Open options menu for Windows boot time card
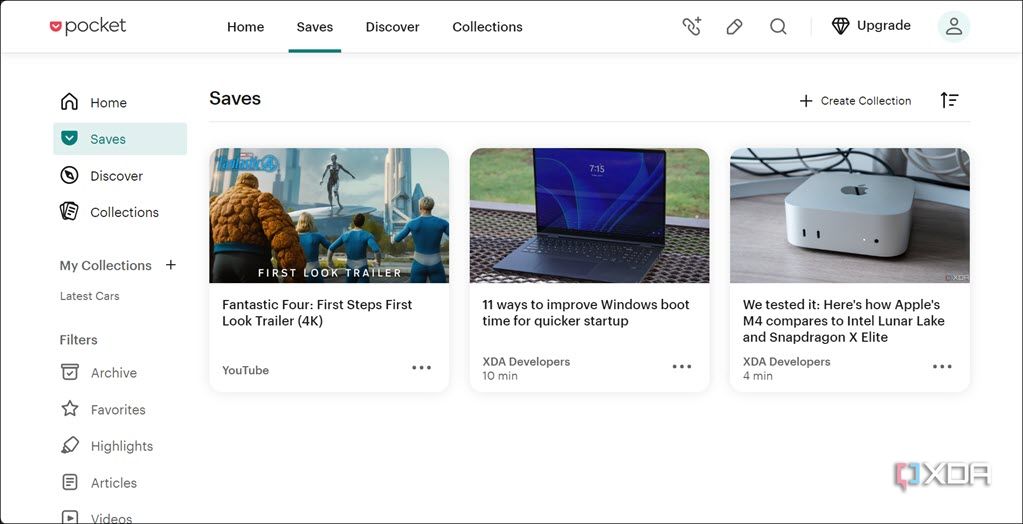1023x524 pixels. (x=682, y=367)
